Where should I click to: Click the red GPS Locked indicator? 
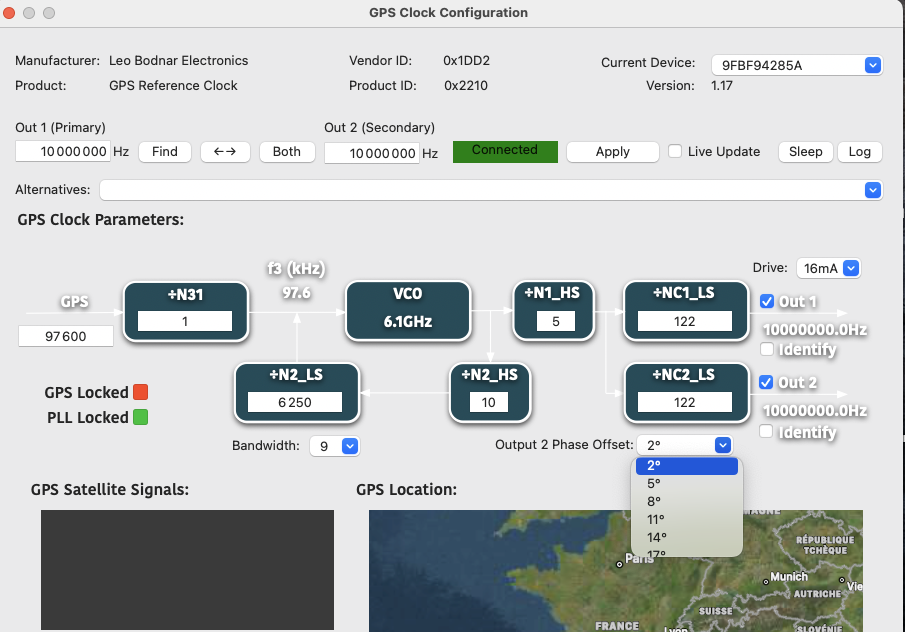click(x=141, y=392)
